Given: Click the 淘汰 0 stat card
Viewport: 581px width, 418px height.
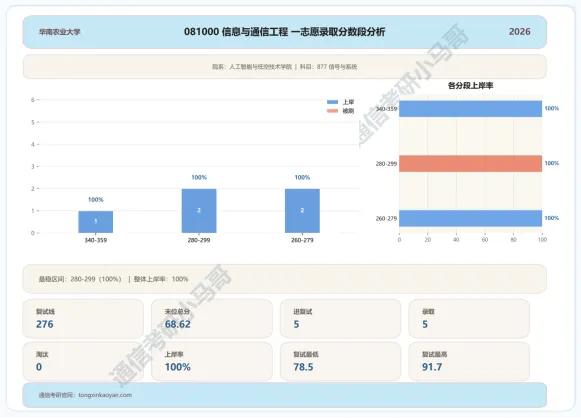Looking at the screenshot, I should [83, 361].
